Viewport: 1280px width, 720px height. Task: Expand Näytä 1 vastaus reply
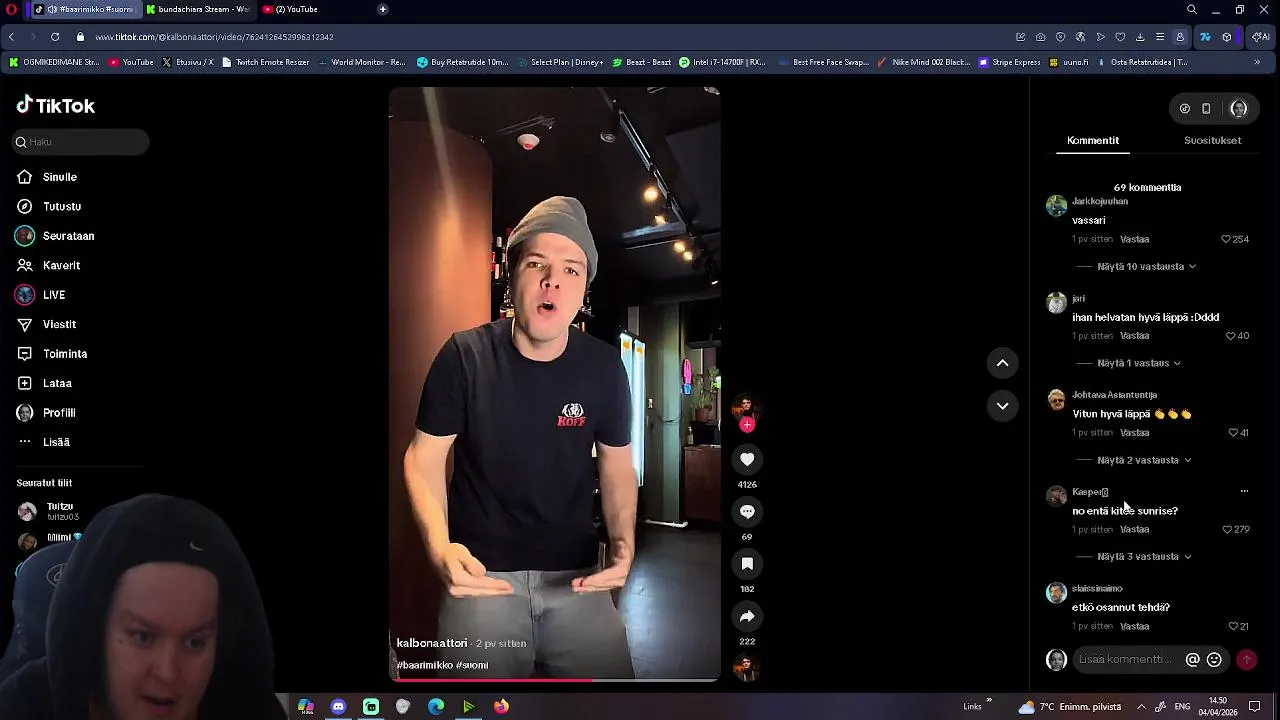1139,363
